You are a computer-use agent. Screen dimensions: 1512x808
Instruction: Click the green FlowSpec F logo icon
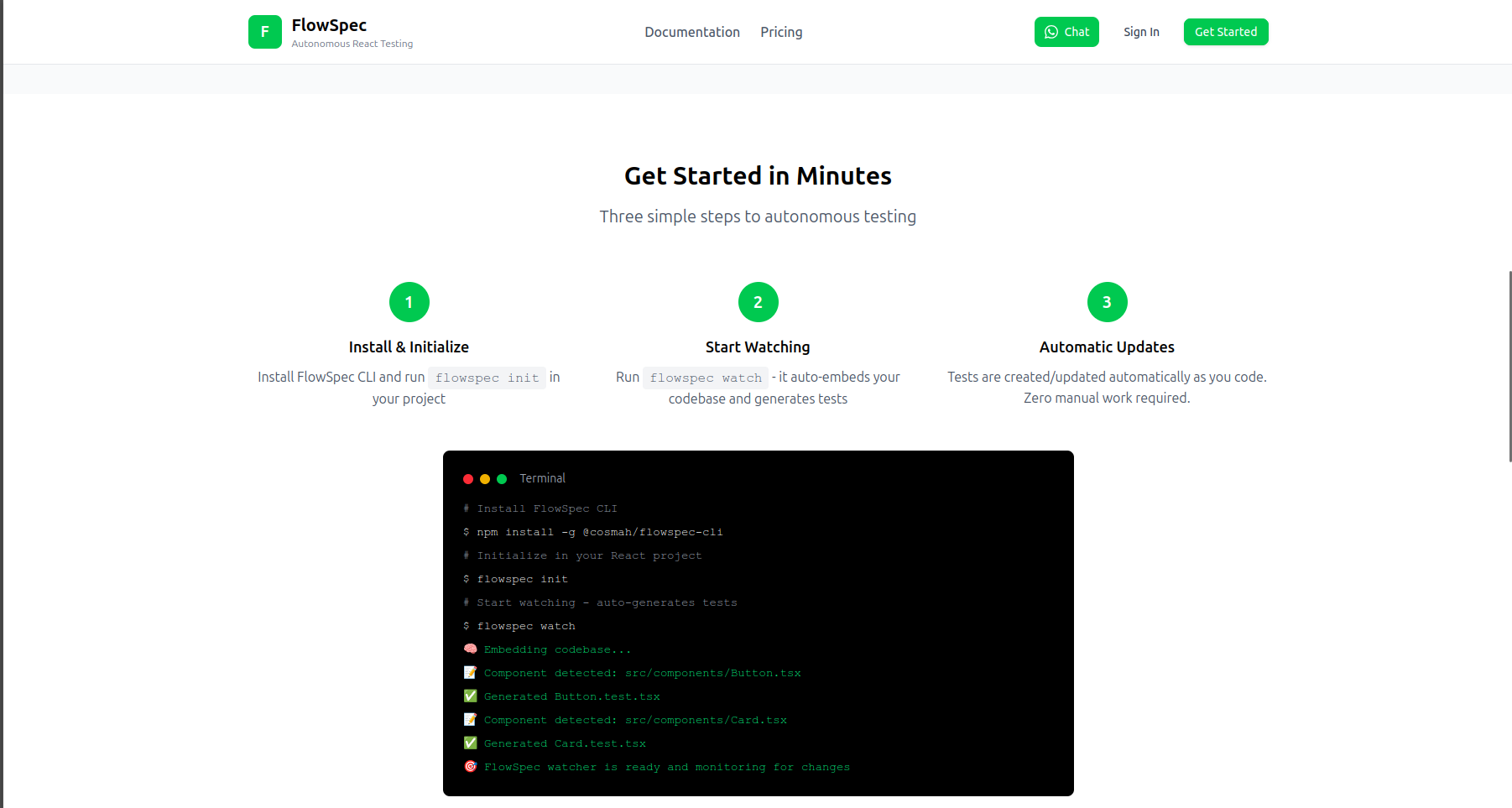pos(265,32)
